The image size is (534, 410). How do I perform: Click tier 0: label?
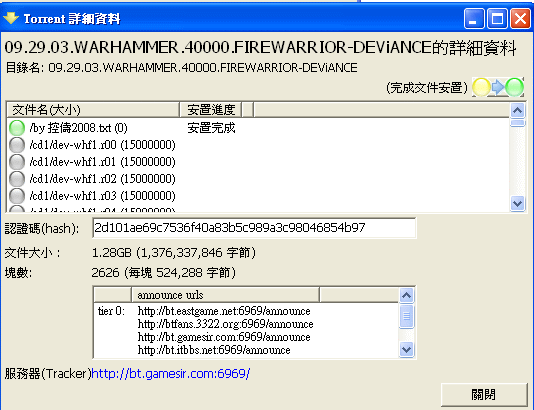click(x=111, y=311)
